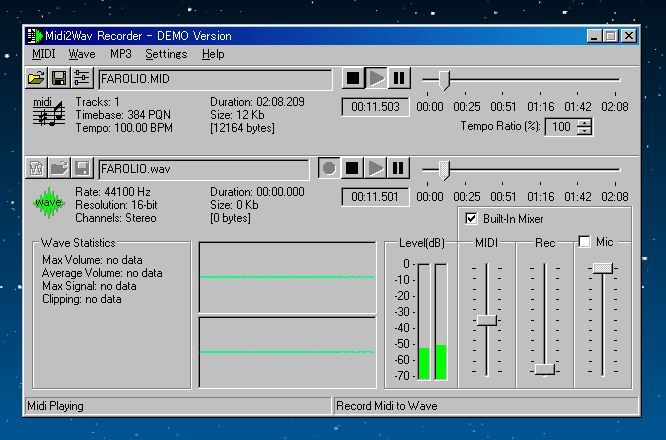
Task: Pause the wave recorder
Action: tap(399, 167)
